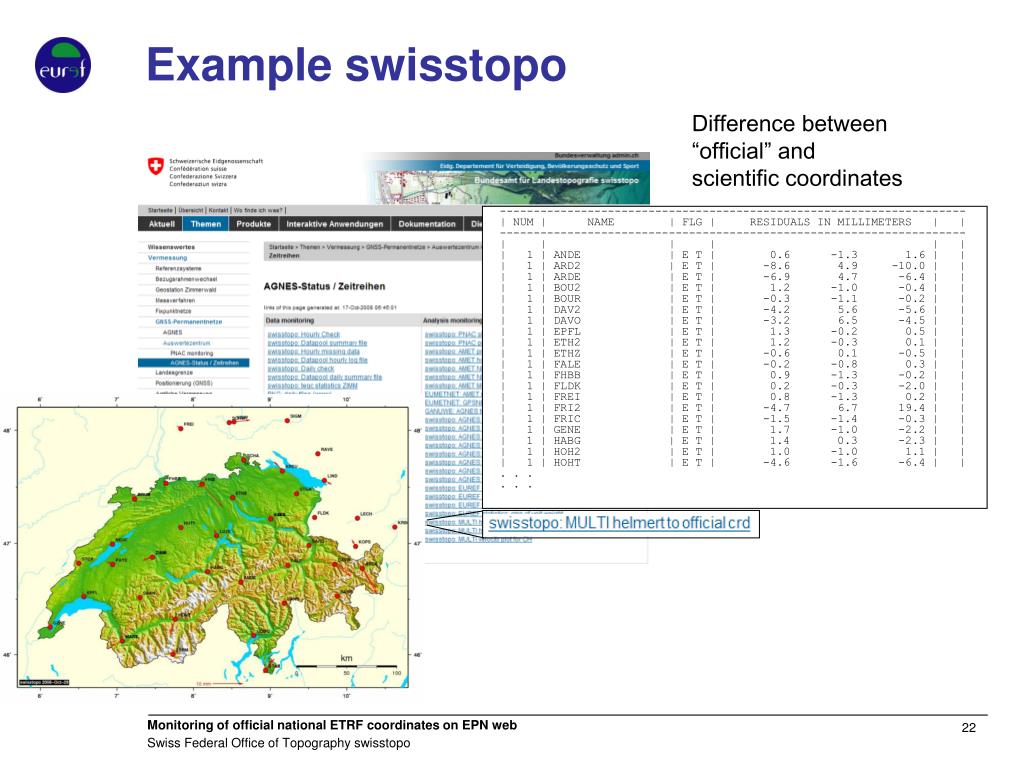
Task: Select Wissenswertes in the sidebar
Action: tap(171, 247)
